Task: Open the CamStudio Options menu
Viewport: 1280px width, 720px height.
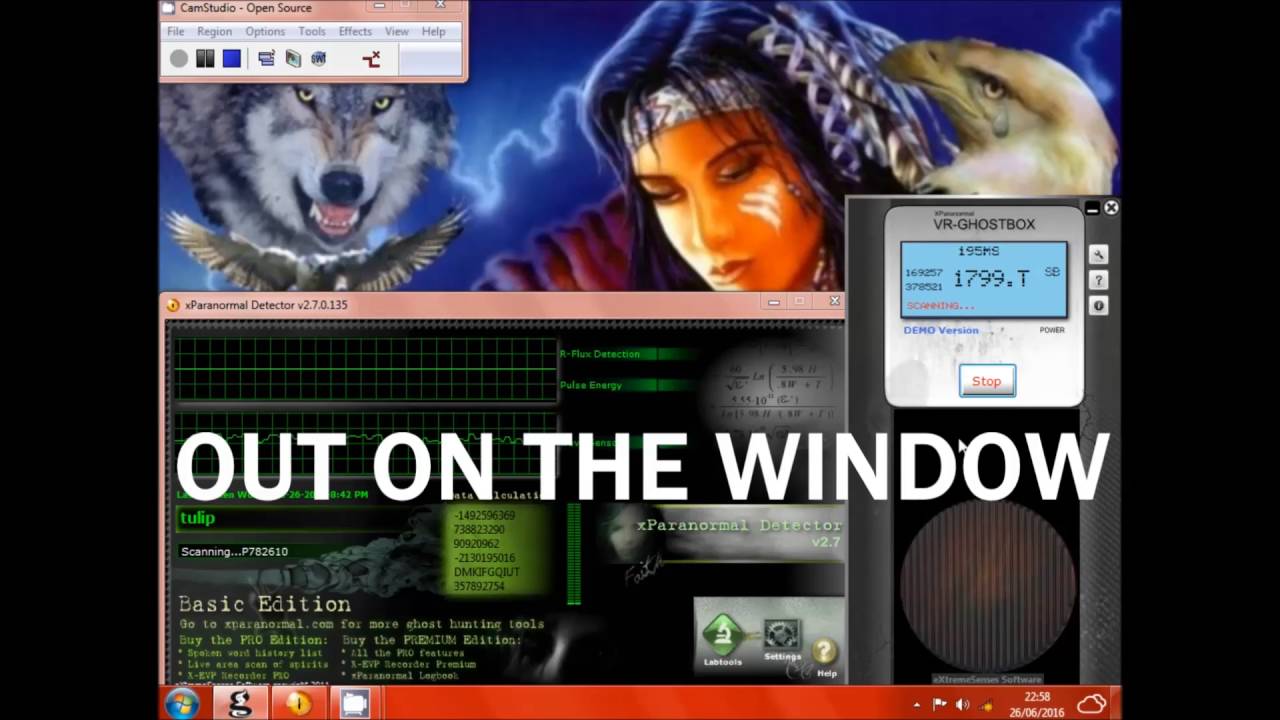Action: [266, 32]
